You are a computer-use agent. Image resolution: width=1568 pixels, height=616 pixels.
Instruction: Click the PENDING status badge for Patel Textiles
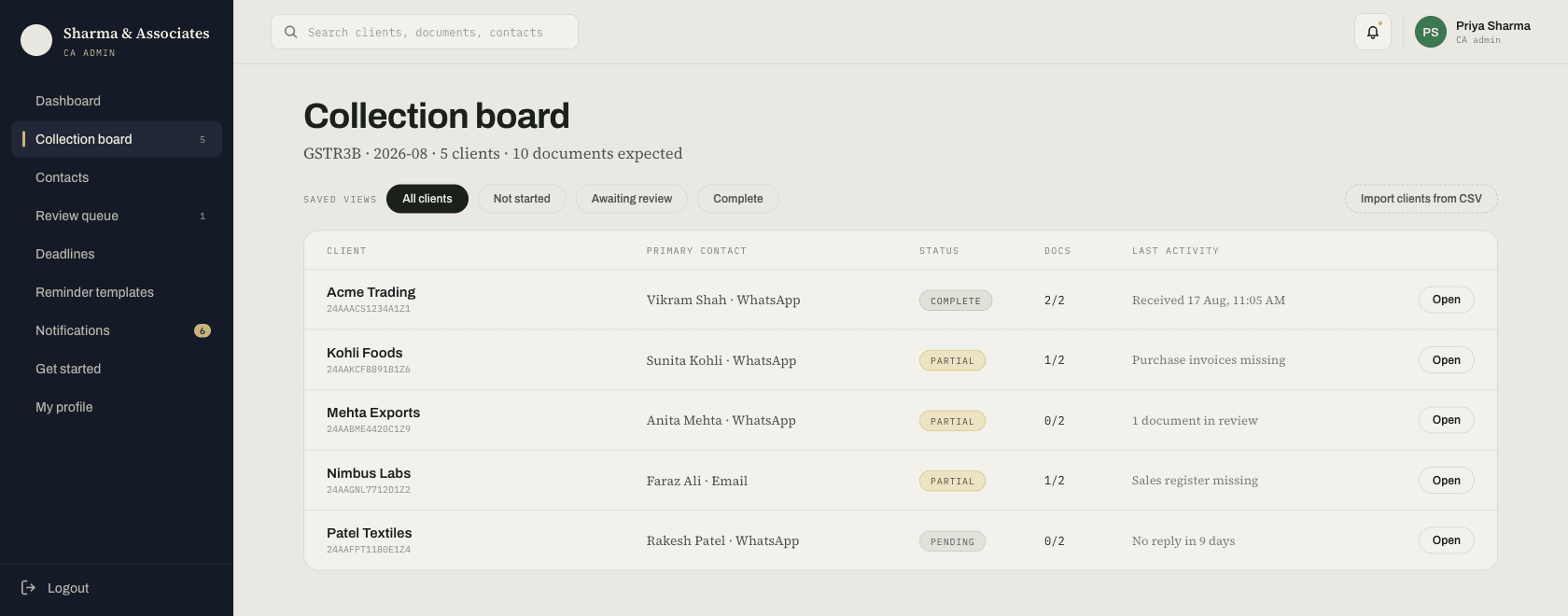(952, 541)
